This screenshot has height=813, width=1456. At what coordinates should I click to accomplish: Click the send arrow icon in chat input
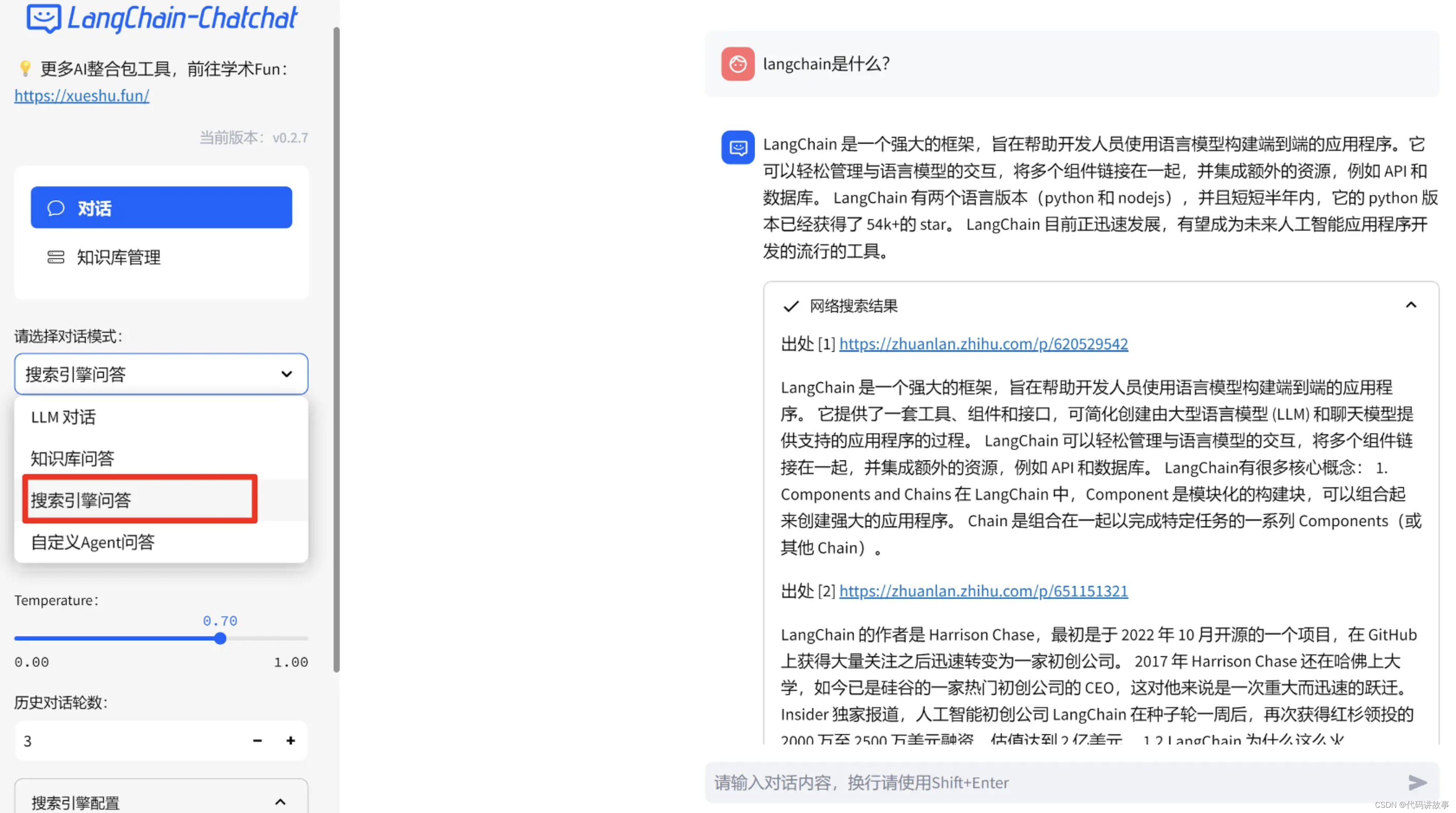[1417, 783]
